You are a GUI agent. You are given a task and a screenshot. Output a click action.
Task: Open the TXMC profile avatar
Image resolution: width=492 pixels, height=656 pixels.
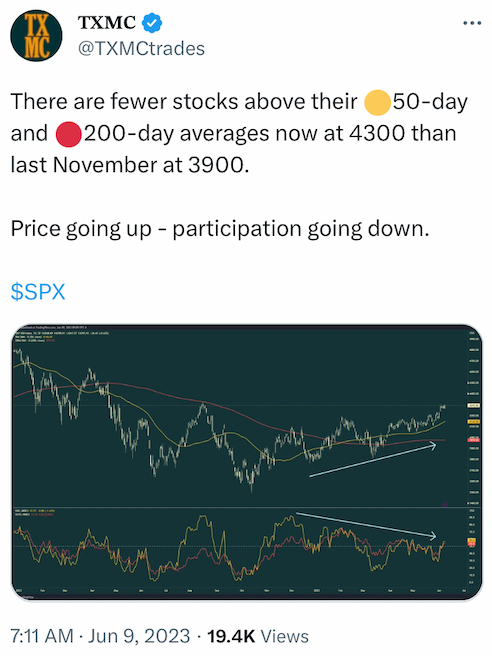click(36, 36)
